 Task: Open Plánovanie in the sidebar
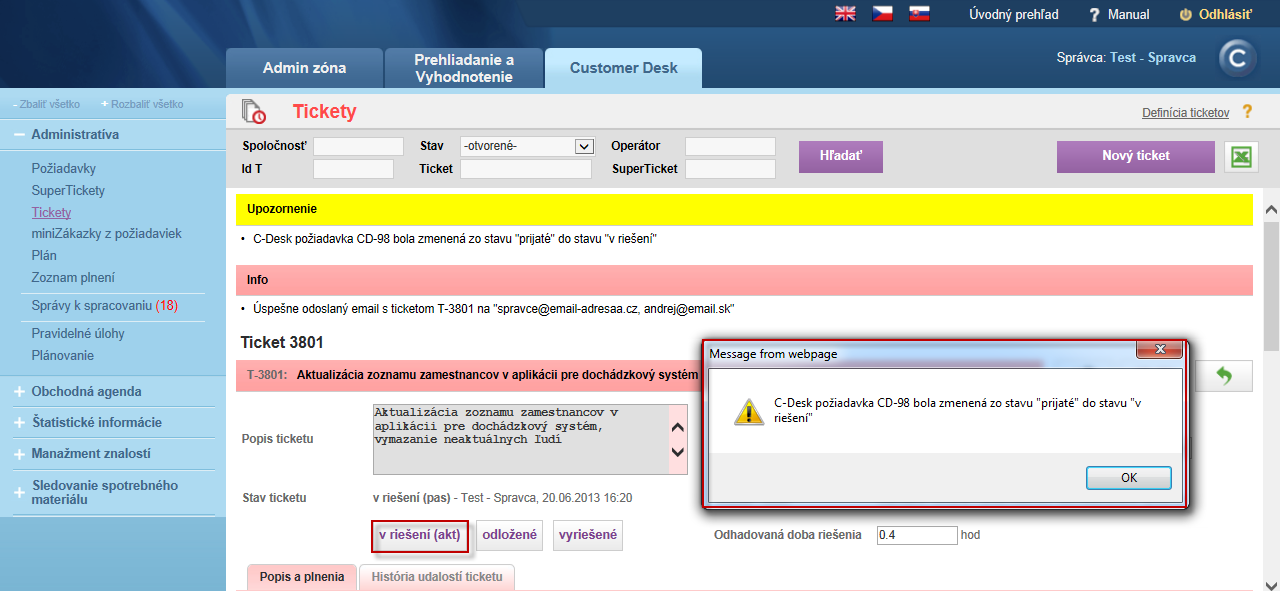pos(63,356)
